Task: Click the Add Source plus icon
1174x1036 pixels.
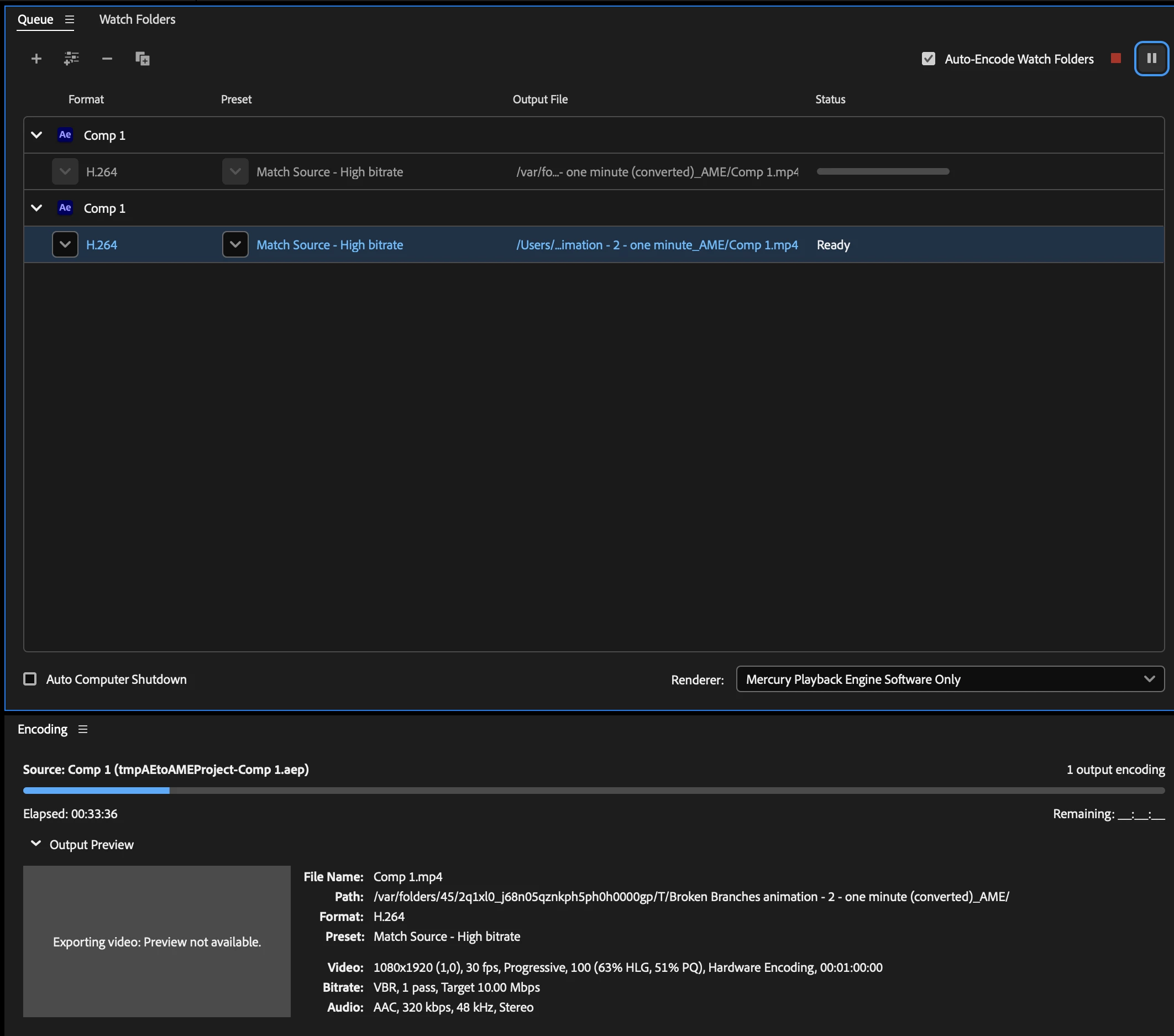Action: [36, 59]
